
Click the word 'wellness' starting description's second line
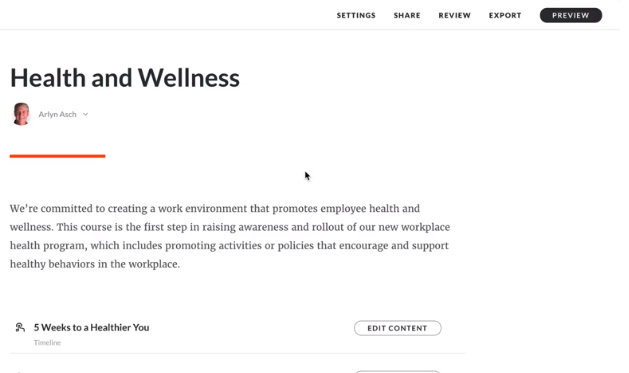click(30, 227)
